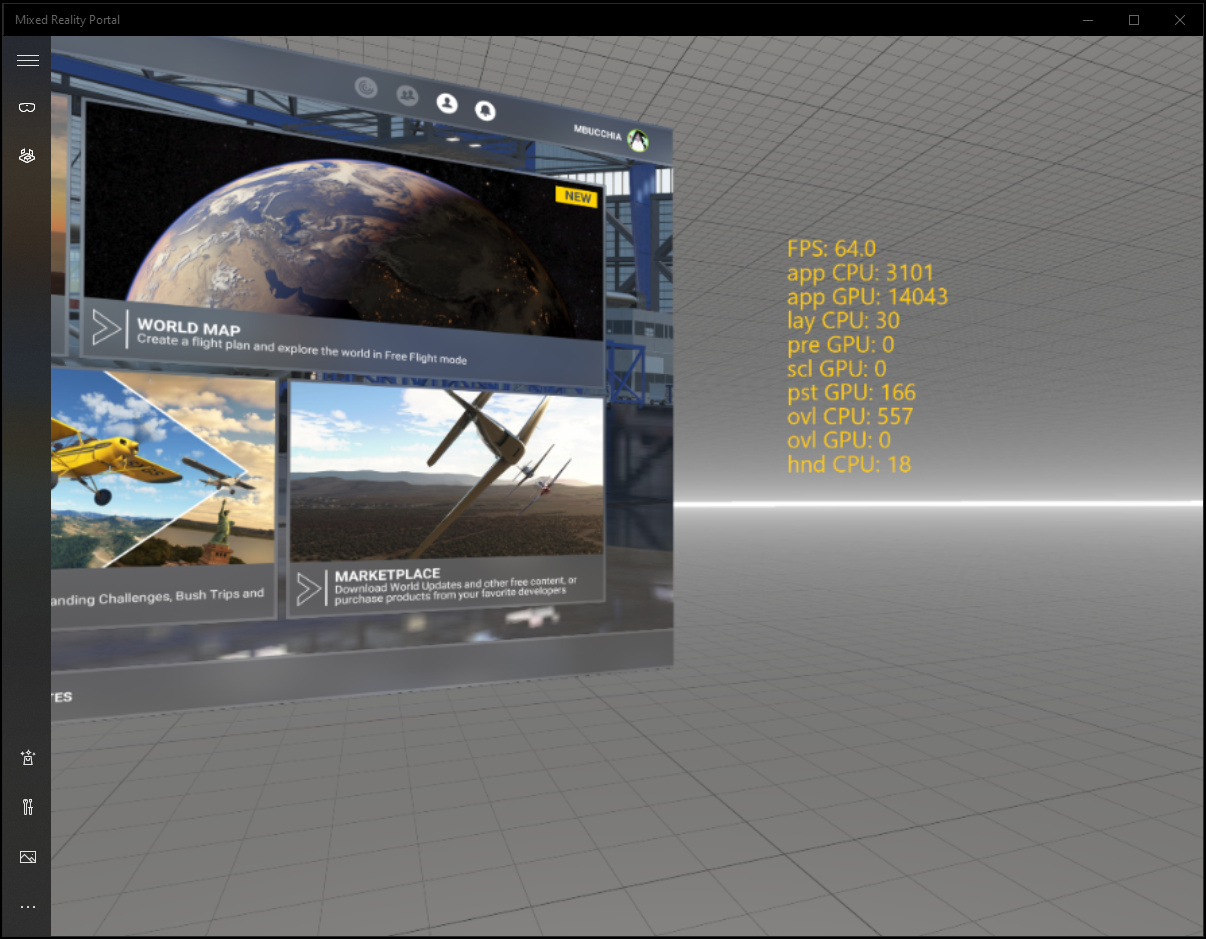The image size is (1206, 939).
Task: Open the notifications bell icon
Action: pos(487,110)
